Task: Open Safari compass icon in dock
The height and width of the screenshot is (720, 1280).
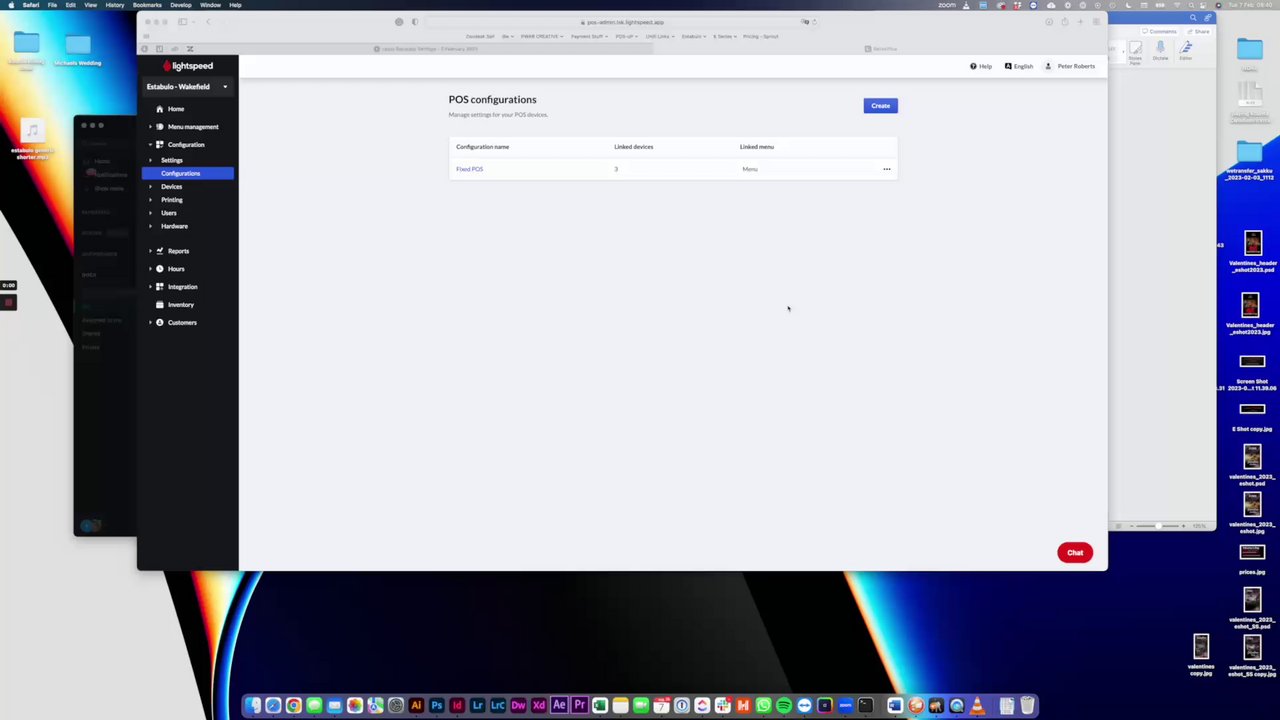Action: tap(273, 706)
